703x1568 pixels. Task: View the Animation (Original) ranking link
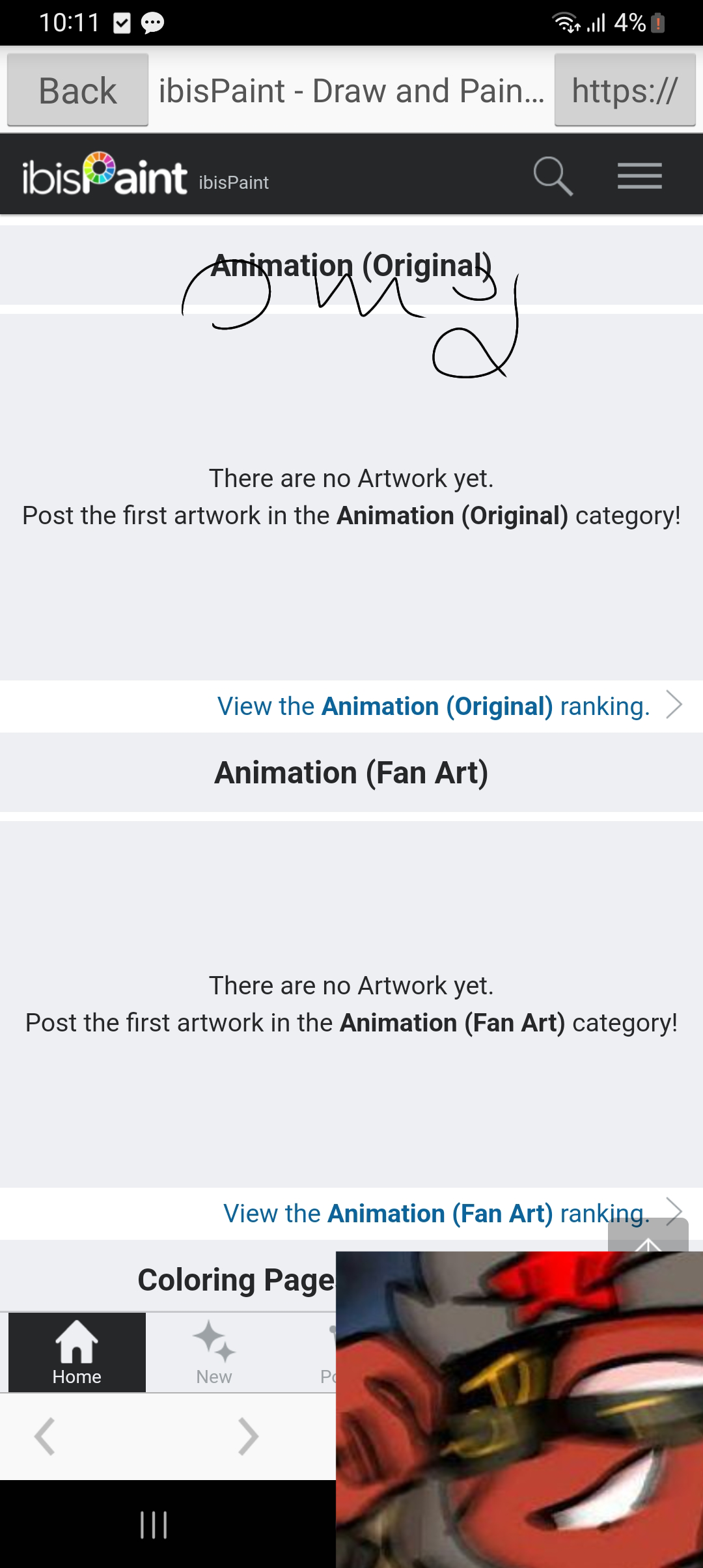coord(434,707)
